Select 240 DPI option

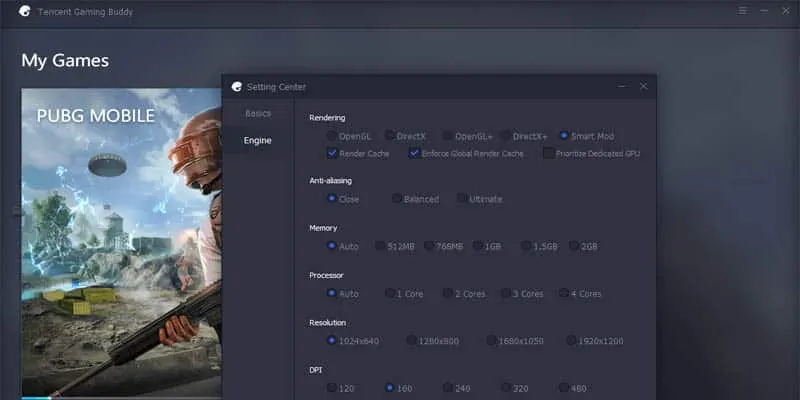tap(447, 388)
